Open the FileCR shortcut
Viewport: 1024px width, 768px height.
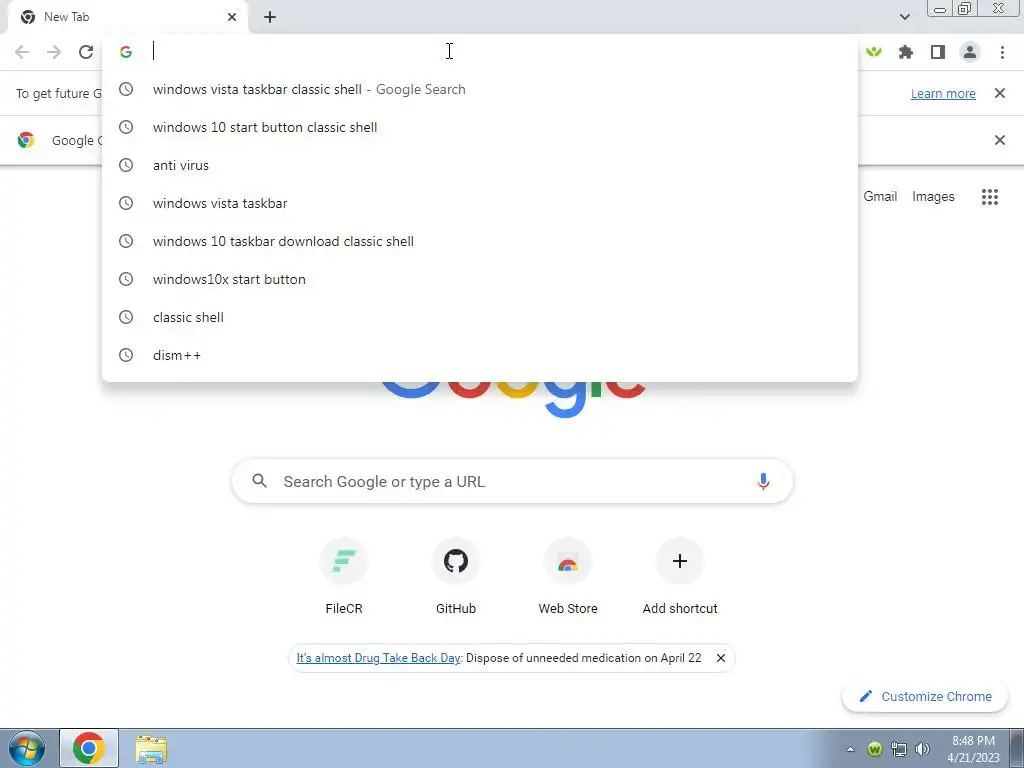click(344, 577)
